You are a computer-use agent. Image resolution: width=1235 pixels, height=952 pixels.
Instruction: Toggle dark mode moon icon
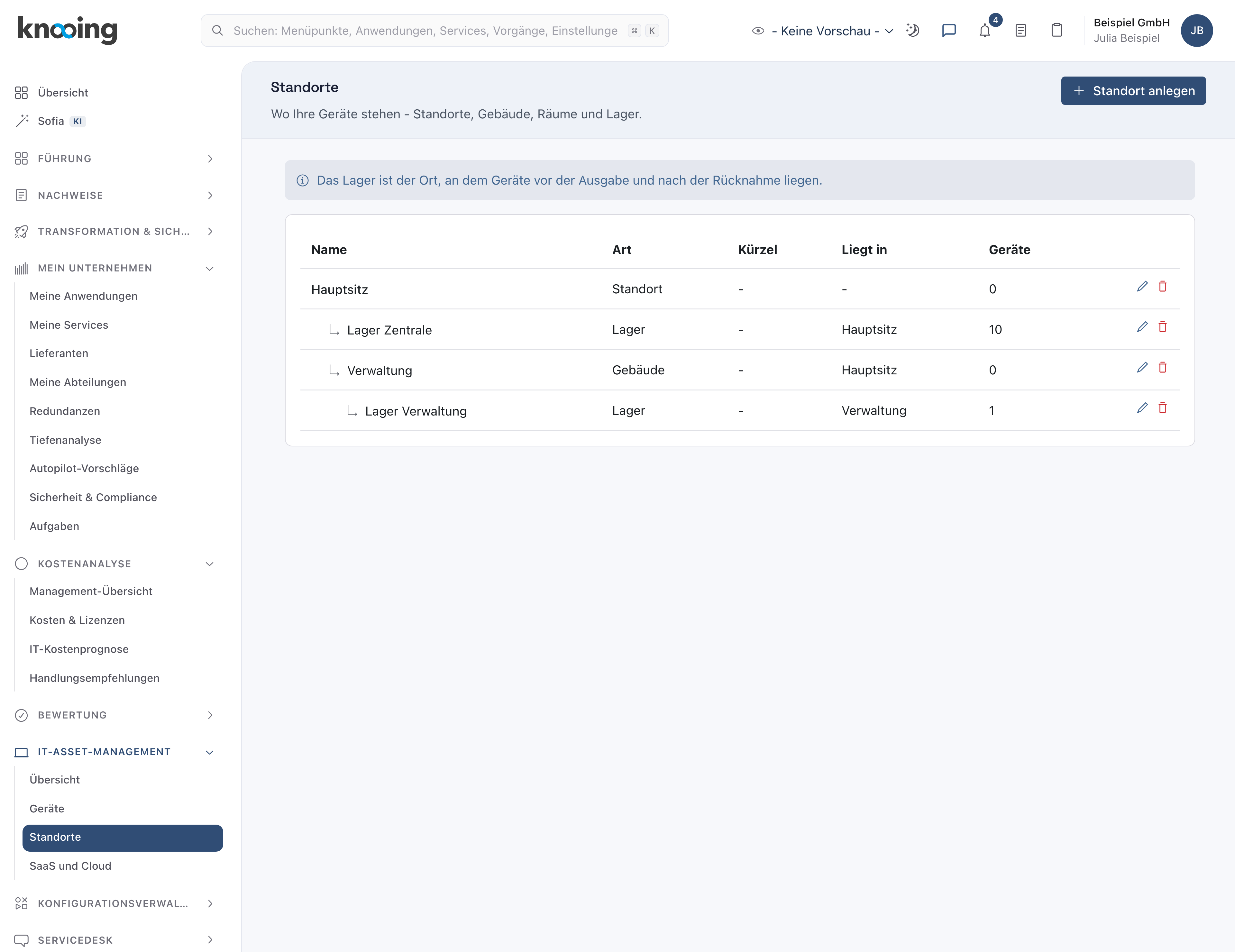tap(913, 30)
